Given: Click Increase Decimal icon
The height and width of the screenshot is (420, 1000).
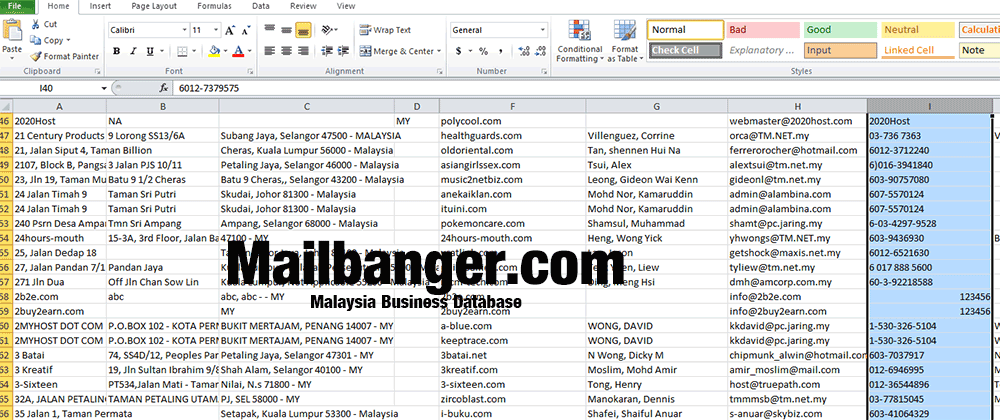Looking at the screenshot, I should (524, 51).
